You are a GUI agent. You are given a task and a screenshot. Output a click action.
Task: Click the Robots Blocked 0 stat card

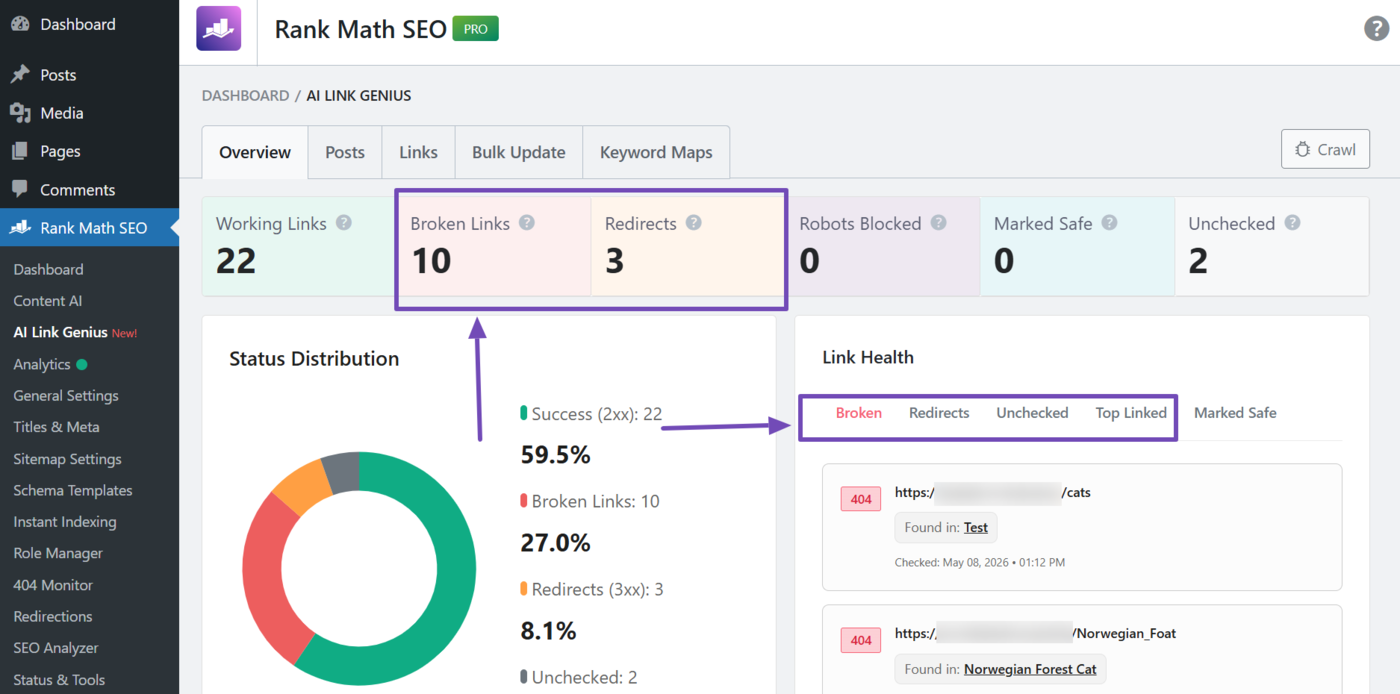point(883,246)
